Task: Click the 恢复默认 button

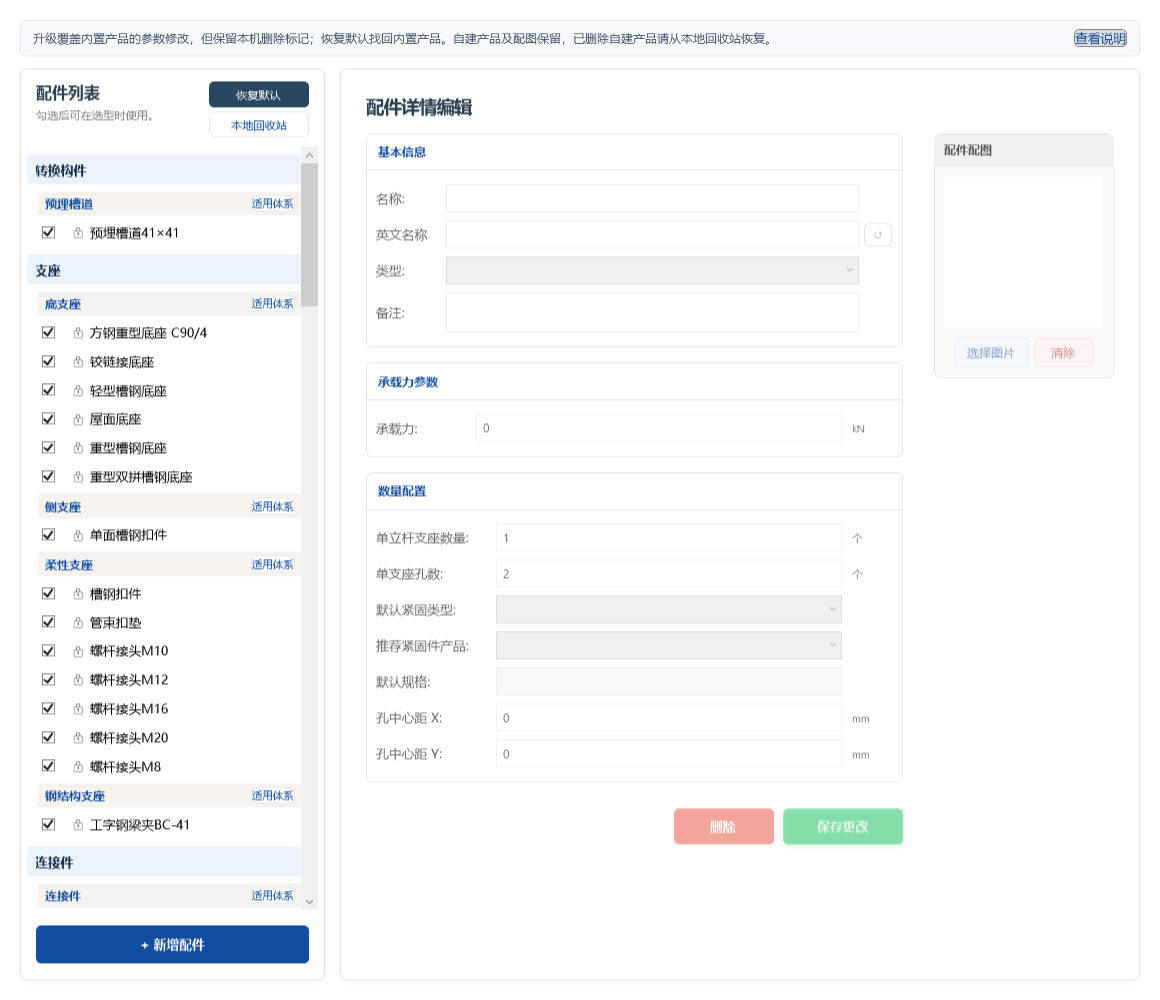Action: (x=259, y=95)
